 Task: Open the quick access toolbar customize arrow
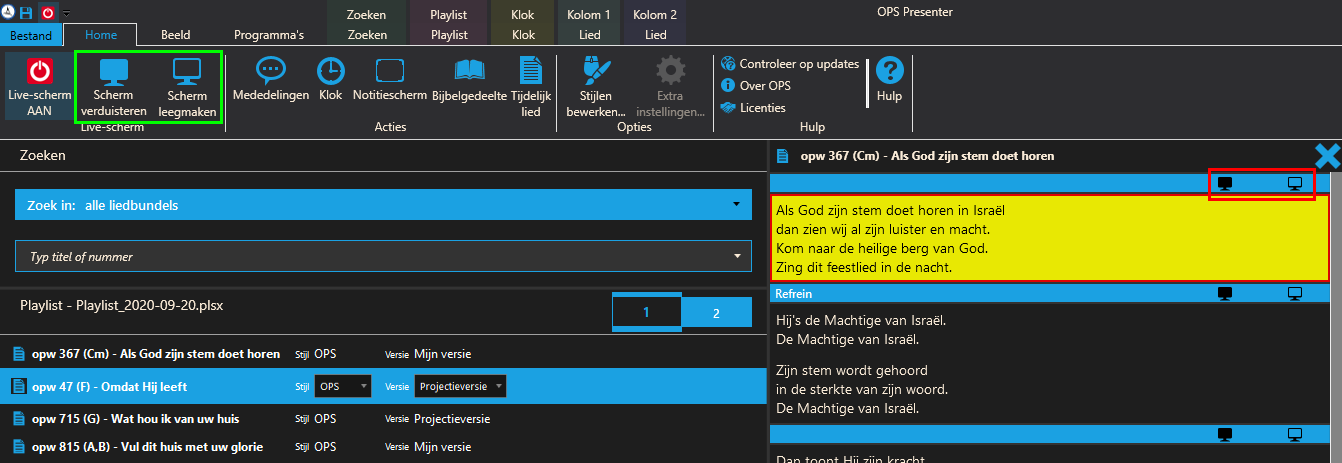tap(66, 14)
